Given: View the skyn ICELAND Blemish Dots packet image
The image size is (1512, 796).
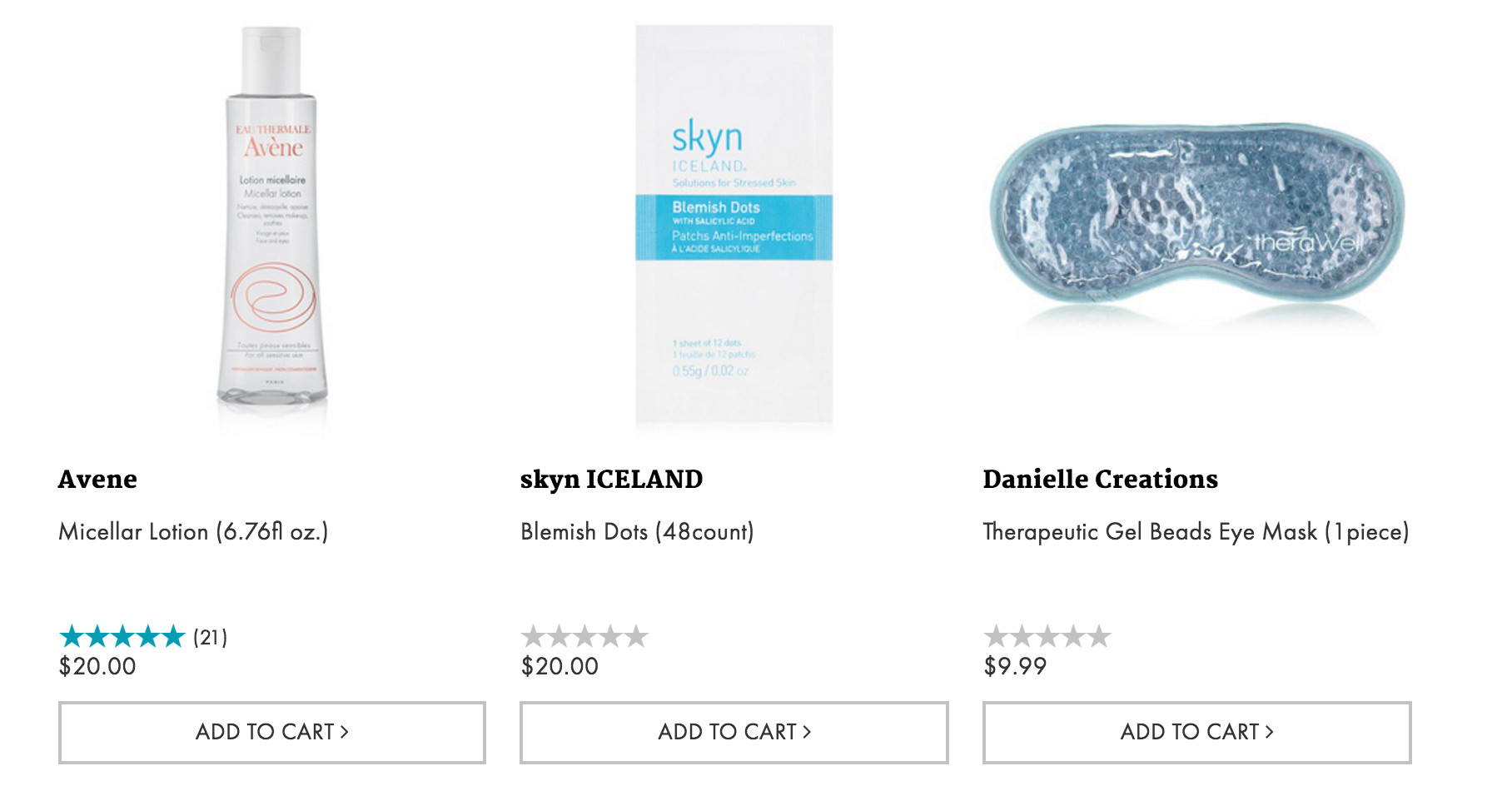Looking at the screenshot, I should [734, 225].
